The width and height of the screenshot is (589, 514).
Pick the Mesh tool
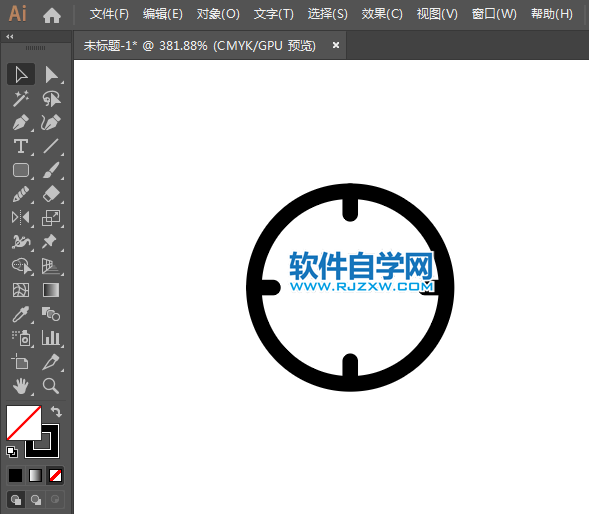point(21,290)
